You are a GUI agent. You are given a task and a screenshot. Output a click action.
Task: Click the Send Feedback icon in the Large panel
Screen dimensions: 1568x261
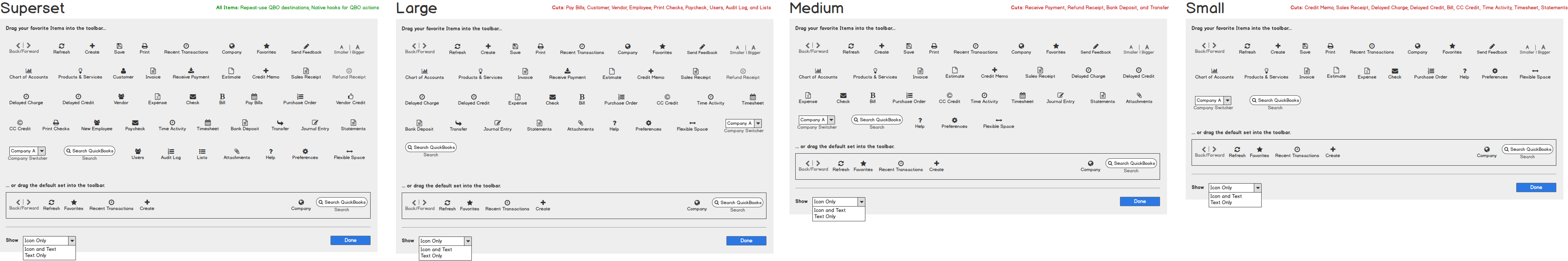coord(702,46)
